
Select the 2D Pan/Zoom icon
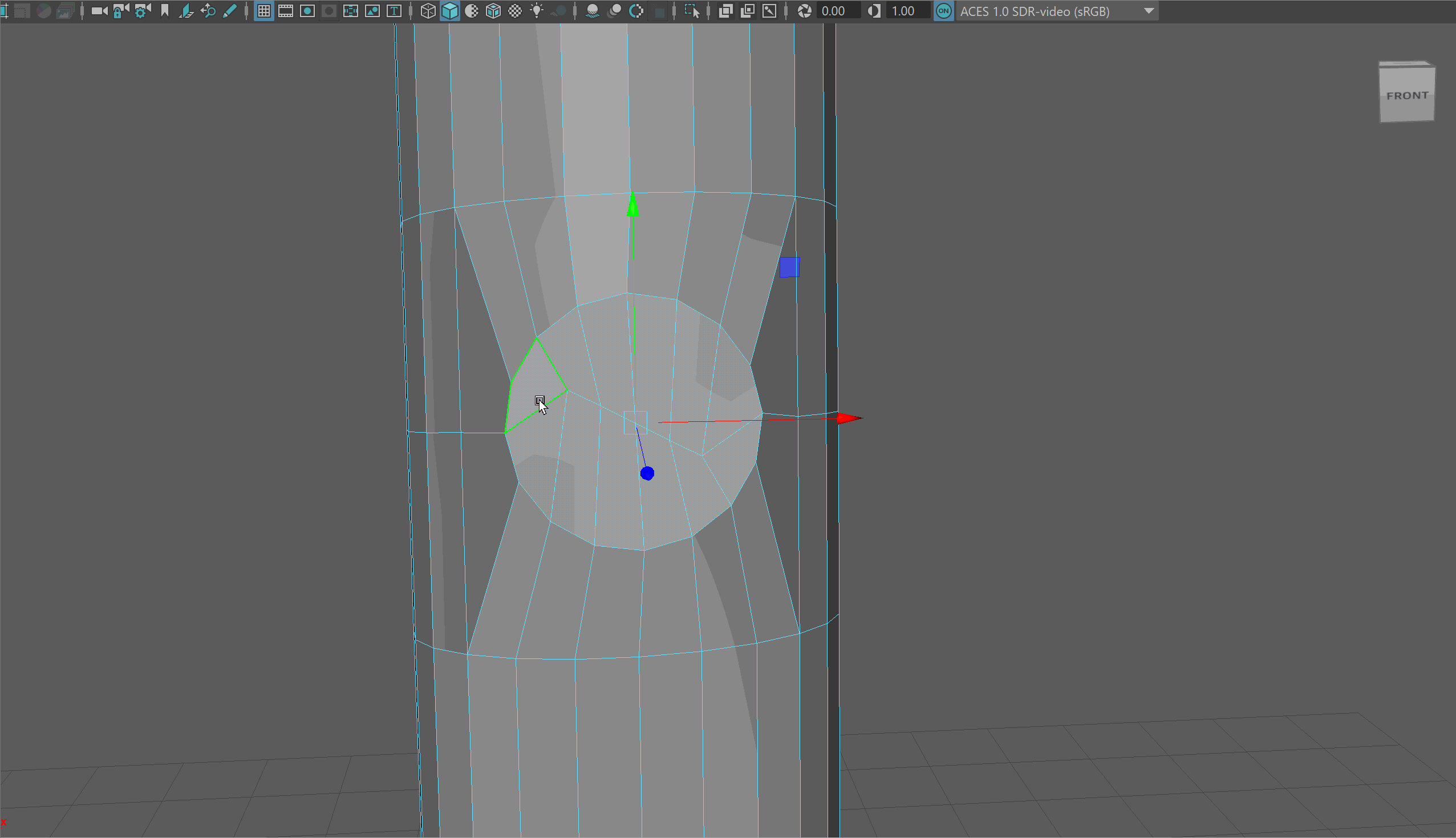click(208, 11)
